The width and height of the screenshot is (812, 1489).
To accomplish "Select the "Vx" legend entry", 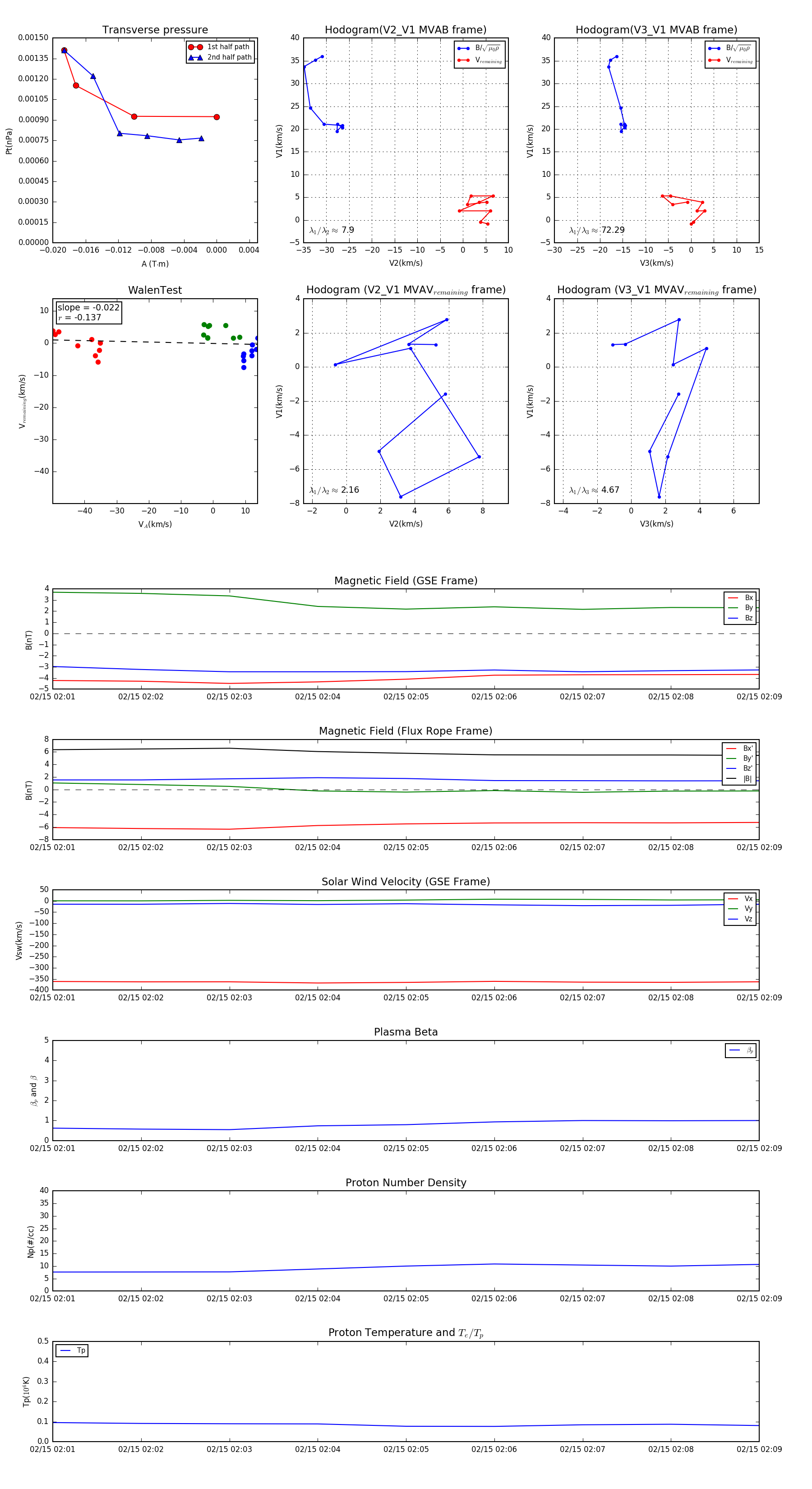I will pyautogui.click(x=740, y=899).
